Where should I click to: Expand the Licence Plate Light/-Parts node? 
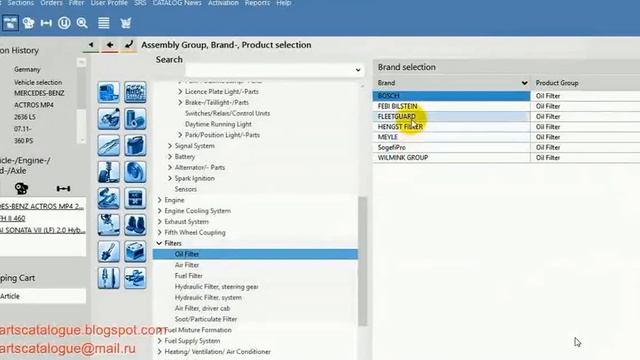[180, 92]
